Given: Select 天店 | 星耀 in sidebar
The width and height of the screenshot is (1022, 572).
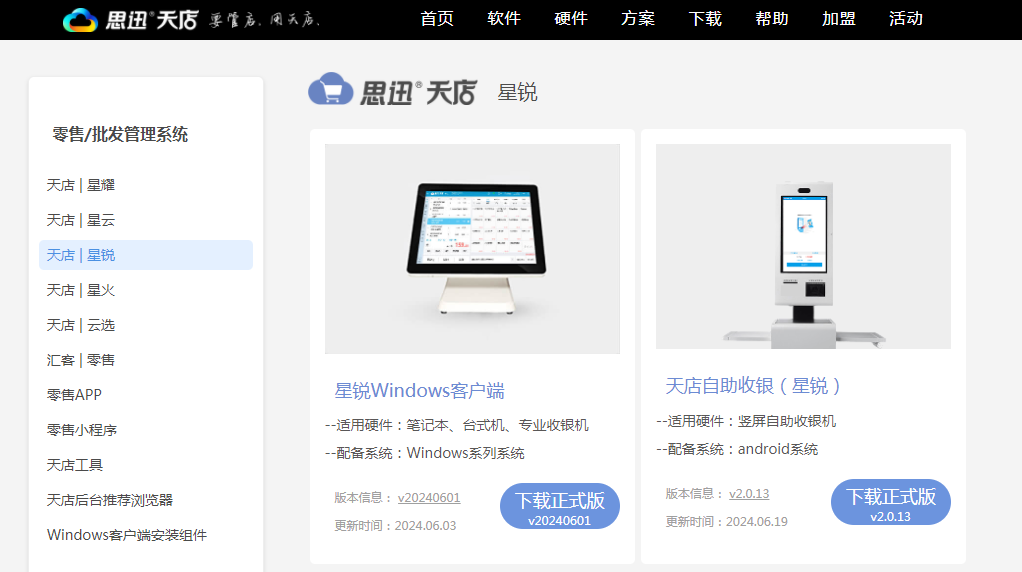Looking at the screenshot, I should click(x=81, y=185).
